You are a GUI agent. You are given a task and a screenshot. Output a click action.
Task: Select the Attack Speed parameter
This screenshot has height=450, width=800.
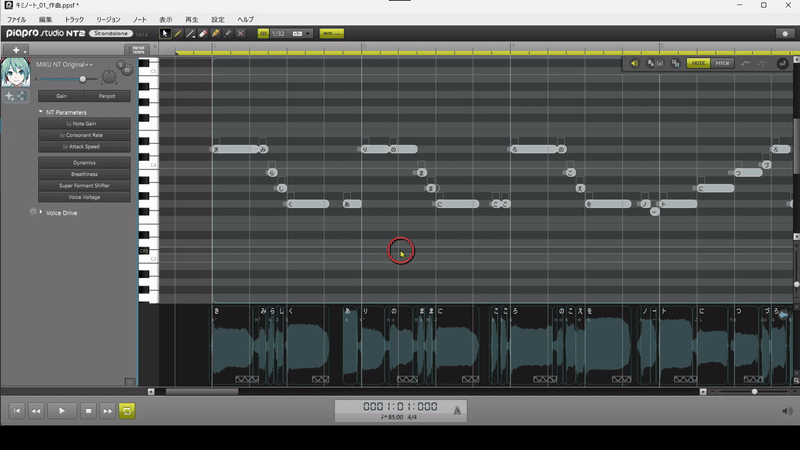coord(84,146)
